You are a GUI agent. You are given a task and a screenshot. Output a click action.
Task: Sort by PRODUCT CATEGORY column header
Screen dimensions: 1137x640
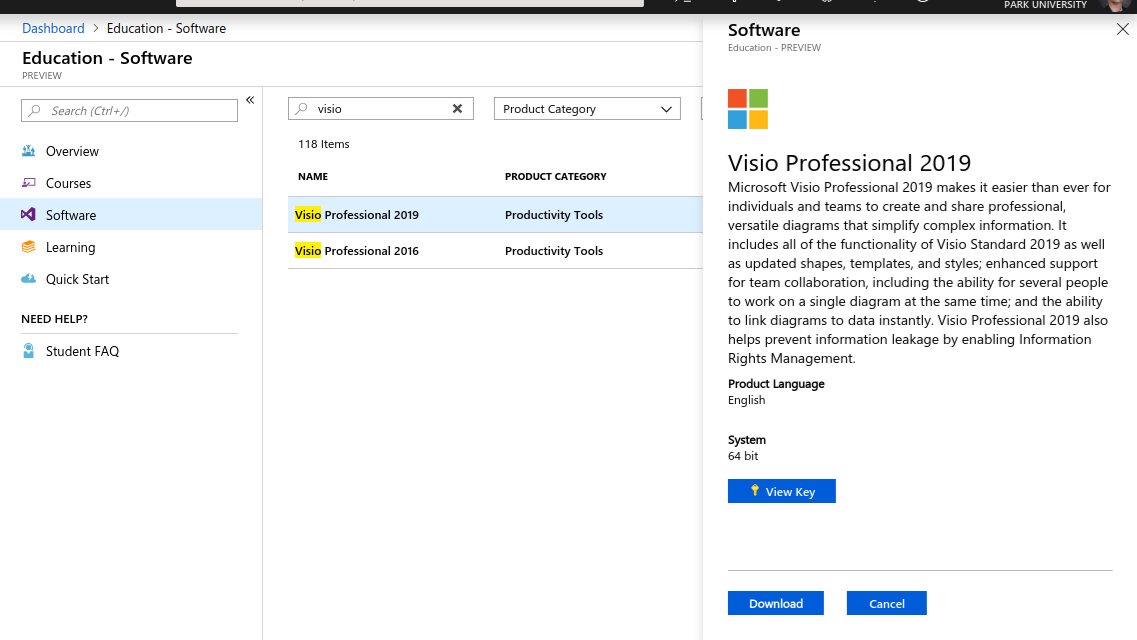pos(555,176)
